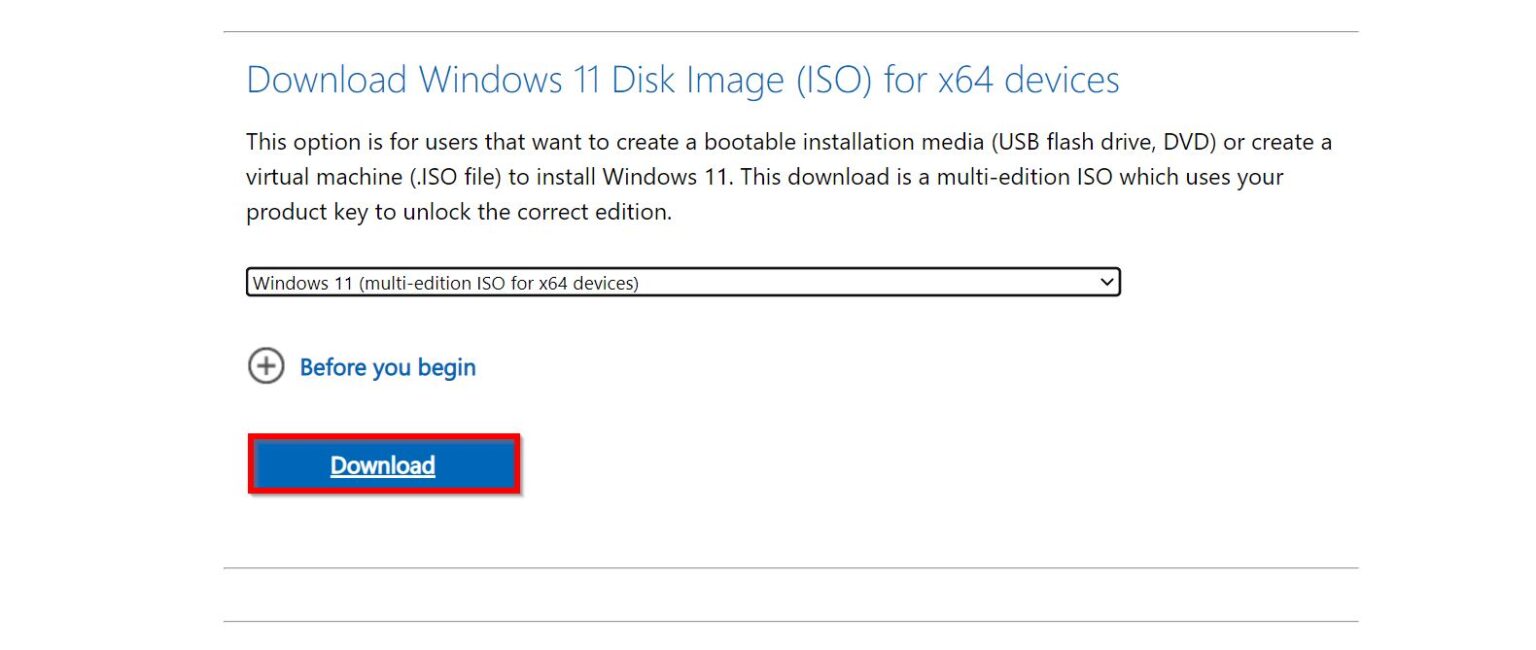Click the Before you begin text label
The width and height of the screenshot is (1536, 650).
tap(387, 367)
